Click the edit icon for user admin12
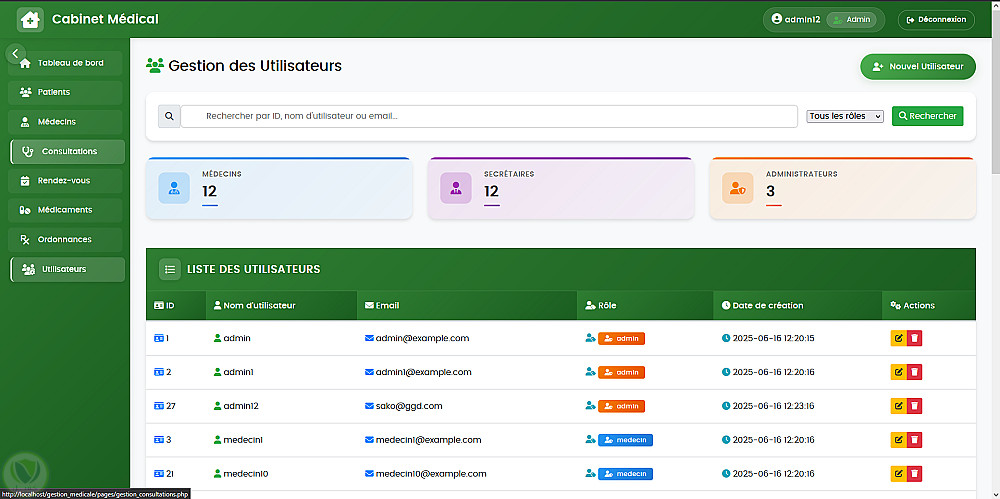The height and width of the screenshot is (499, 1000). coord(898,406)
